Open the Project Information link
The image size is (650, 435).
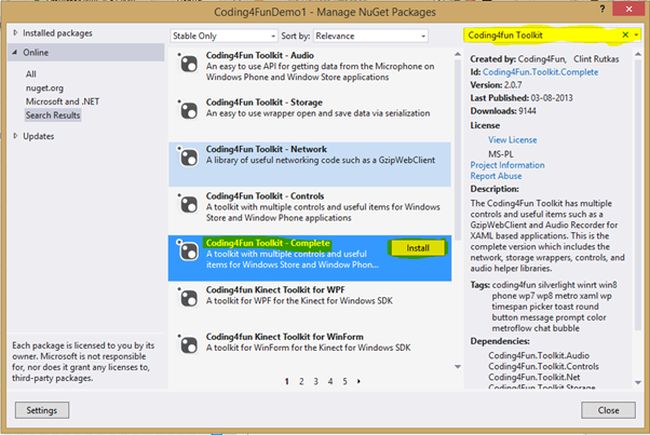pos(507,165)
